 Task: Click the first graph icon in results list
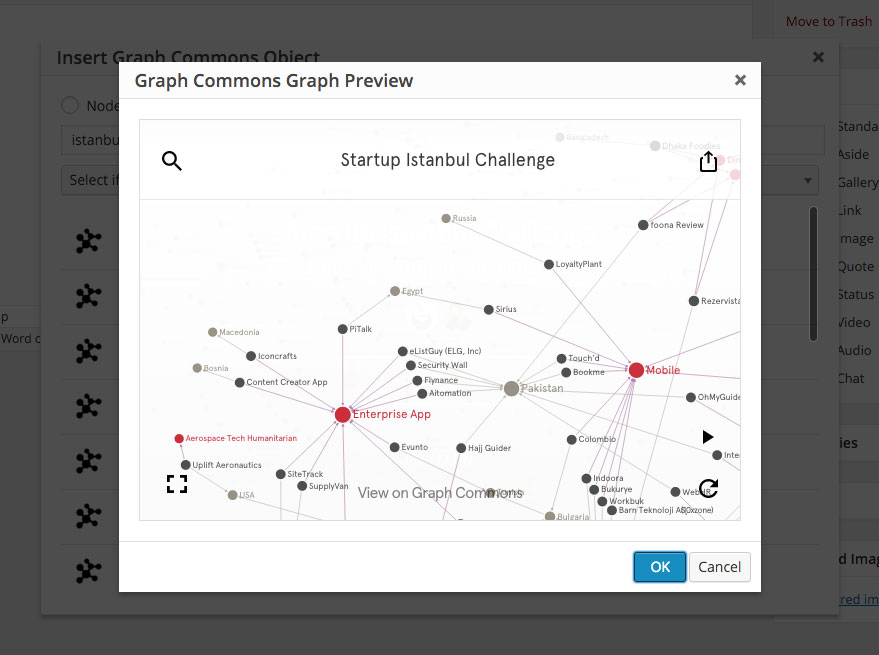[89, 241]
